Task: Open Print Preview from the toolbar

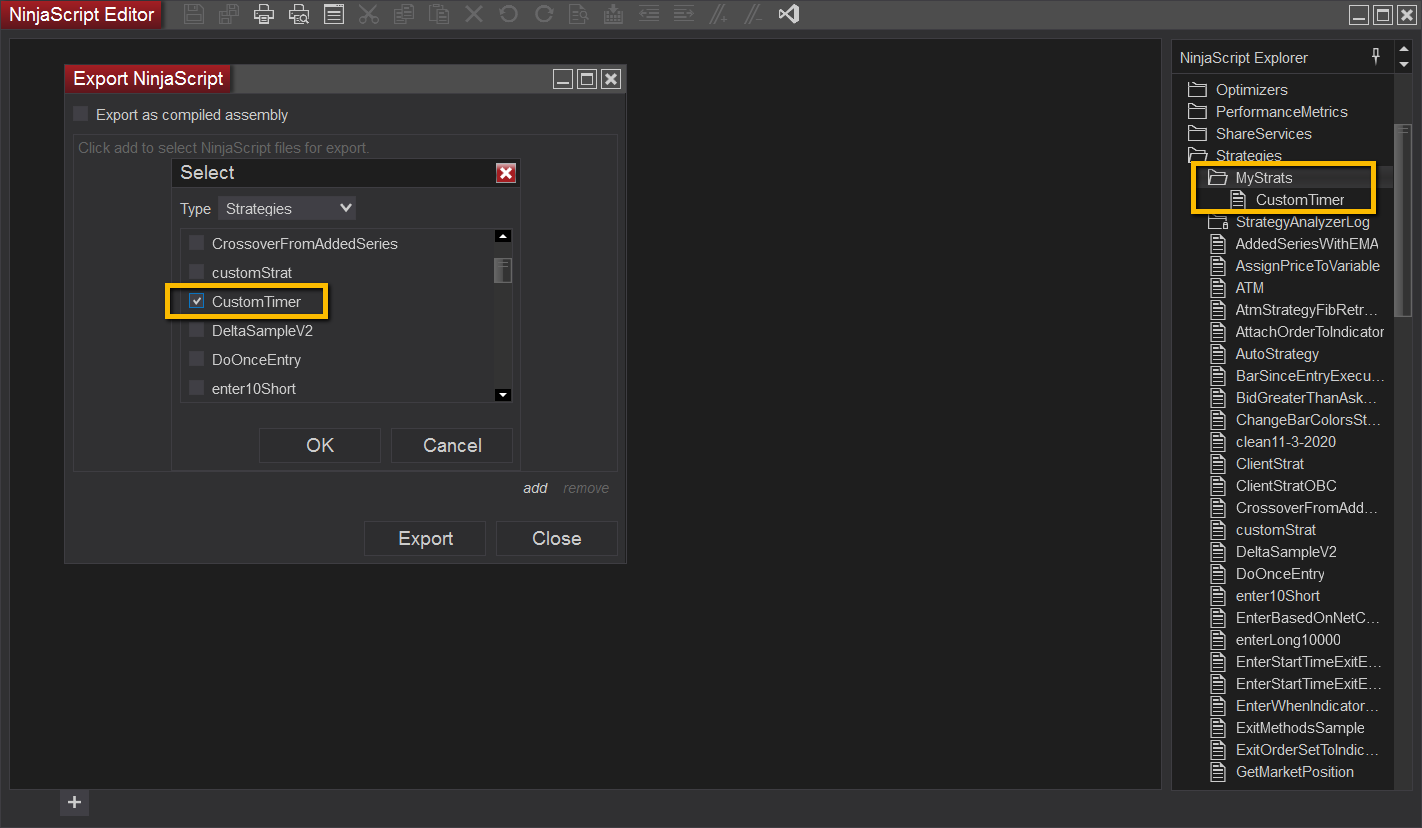Action: pyautogui.click(x=299, y=15)
